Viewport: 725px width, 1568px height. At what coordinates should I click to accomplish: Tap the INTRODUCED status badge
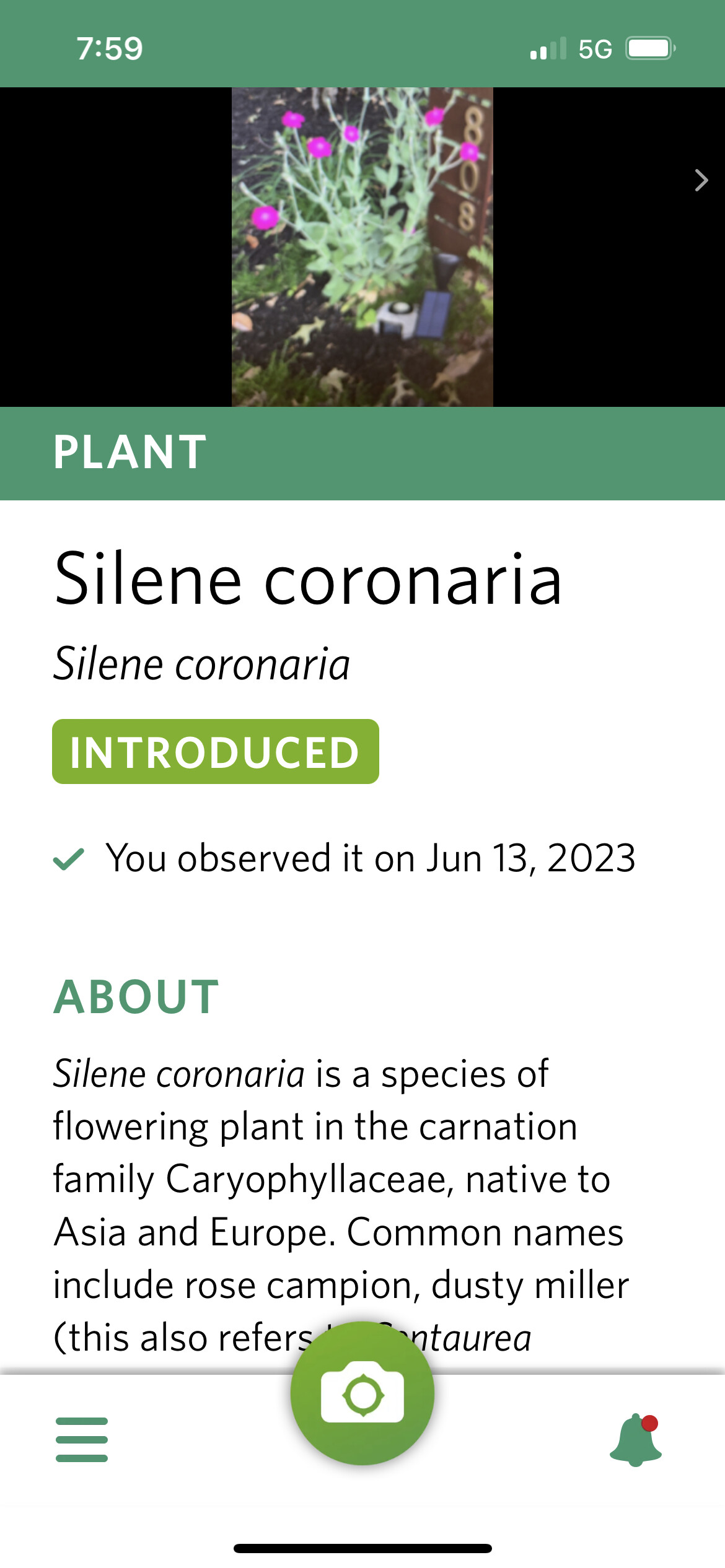216,752
